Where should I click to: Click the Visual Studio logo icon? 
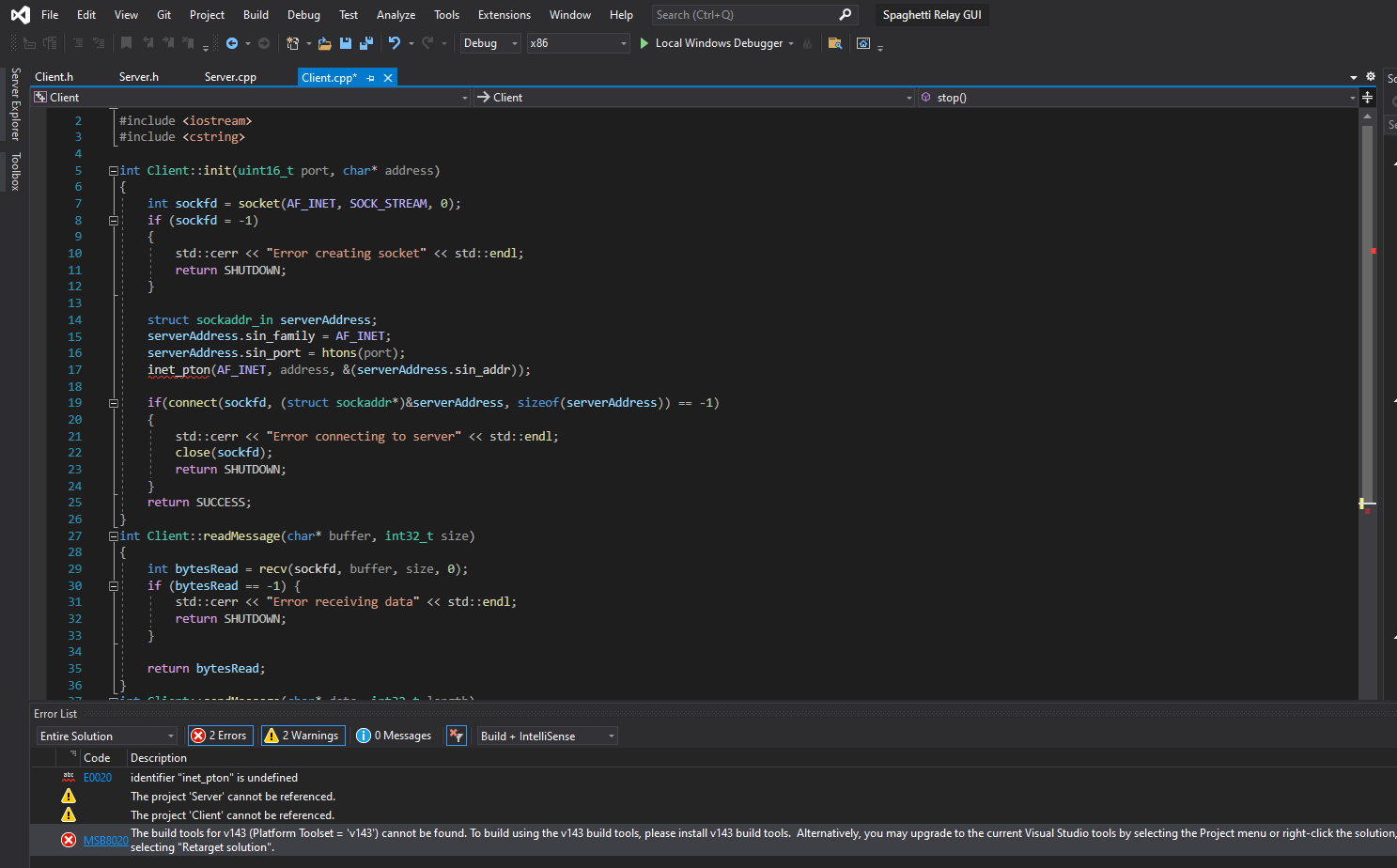click(20, 14)
